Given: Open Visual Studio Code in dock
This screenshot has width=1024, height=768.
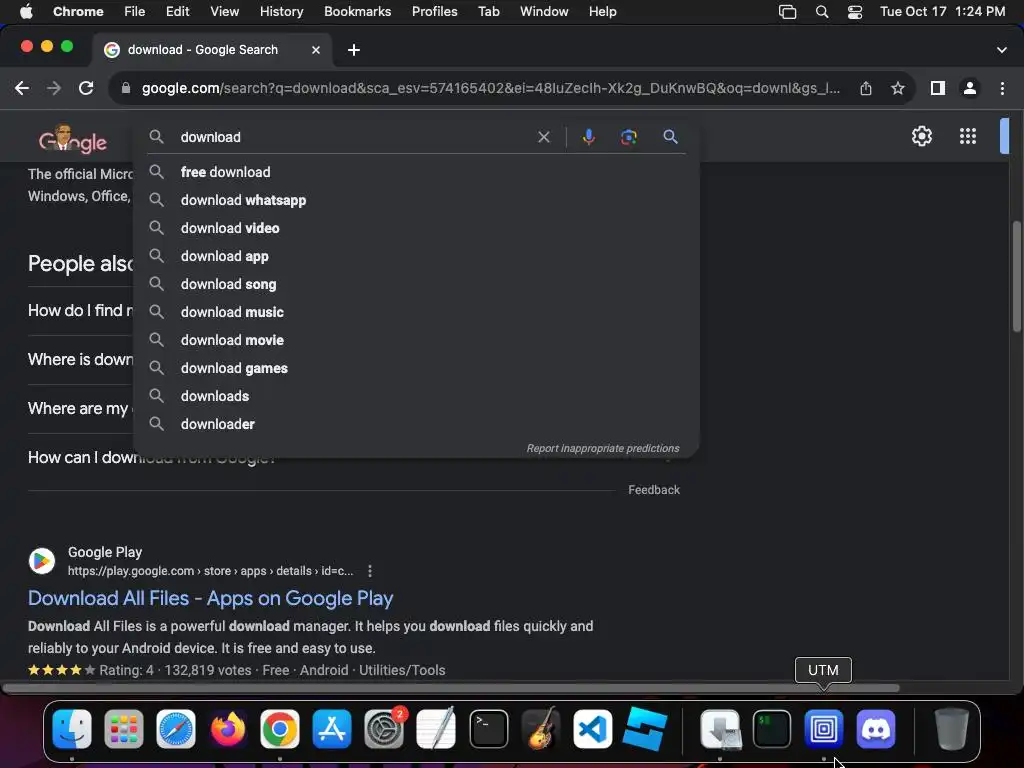Looking at the screenshot, I should tap(593, 729).
